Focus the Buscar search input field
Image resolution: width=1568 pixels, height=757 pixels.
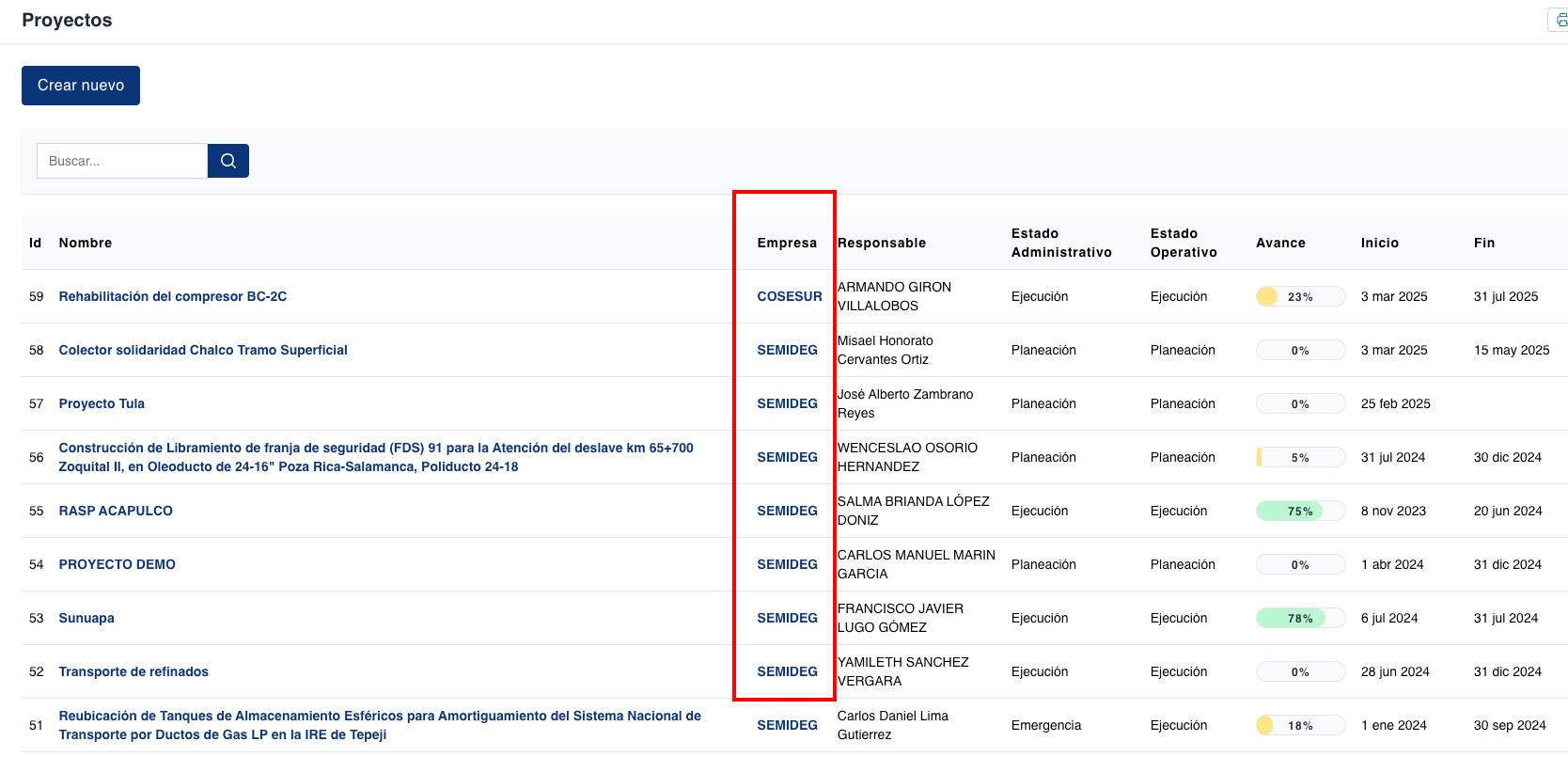122,161
